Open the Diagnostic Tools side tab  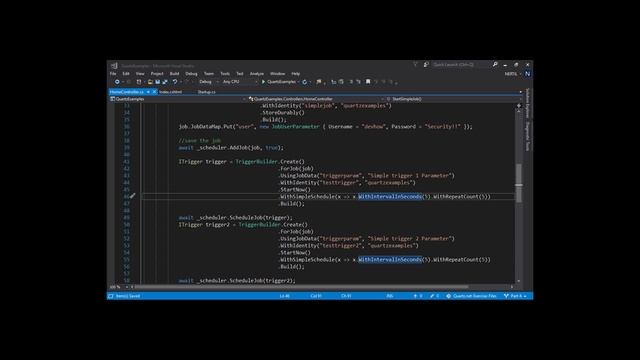pyautogui.click(x=527, y=136)
